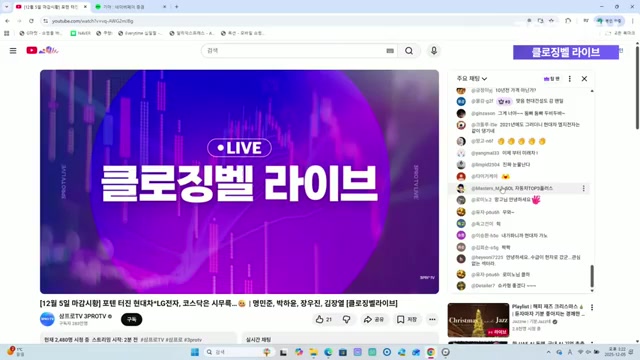Image resolution: width=640 pixels, height=360 pixels.
Task: Open the YouTube hamburger guide menu
Action: tap(13, 51)
